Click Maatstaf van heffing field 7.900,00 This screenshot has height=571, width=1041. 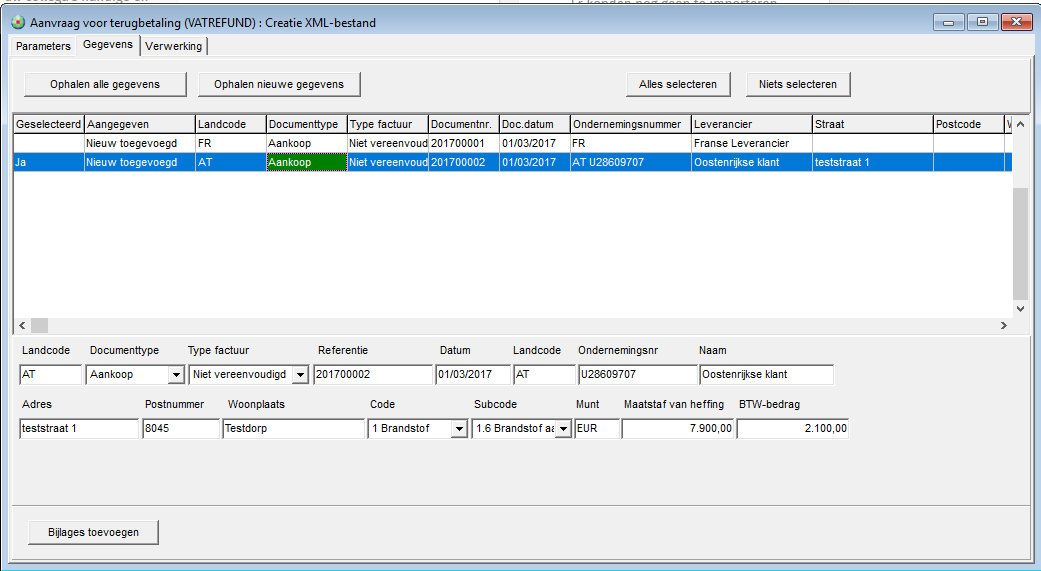(678, 429)
